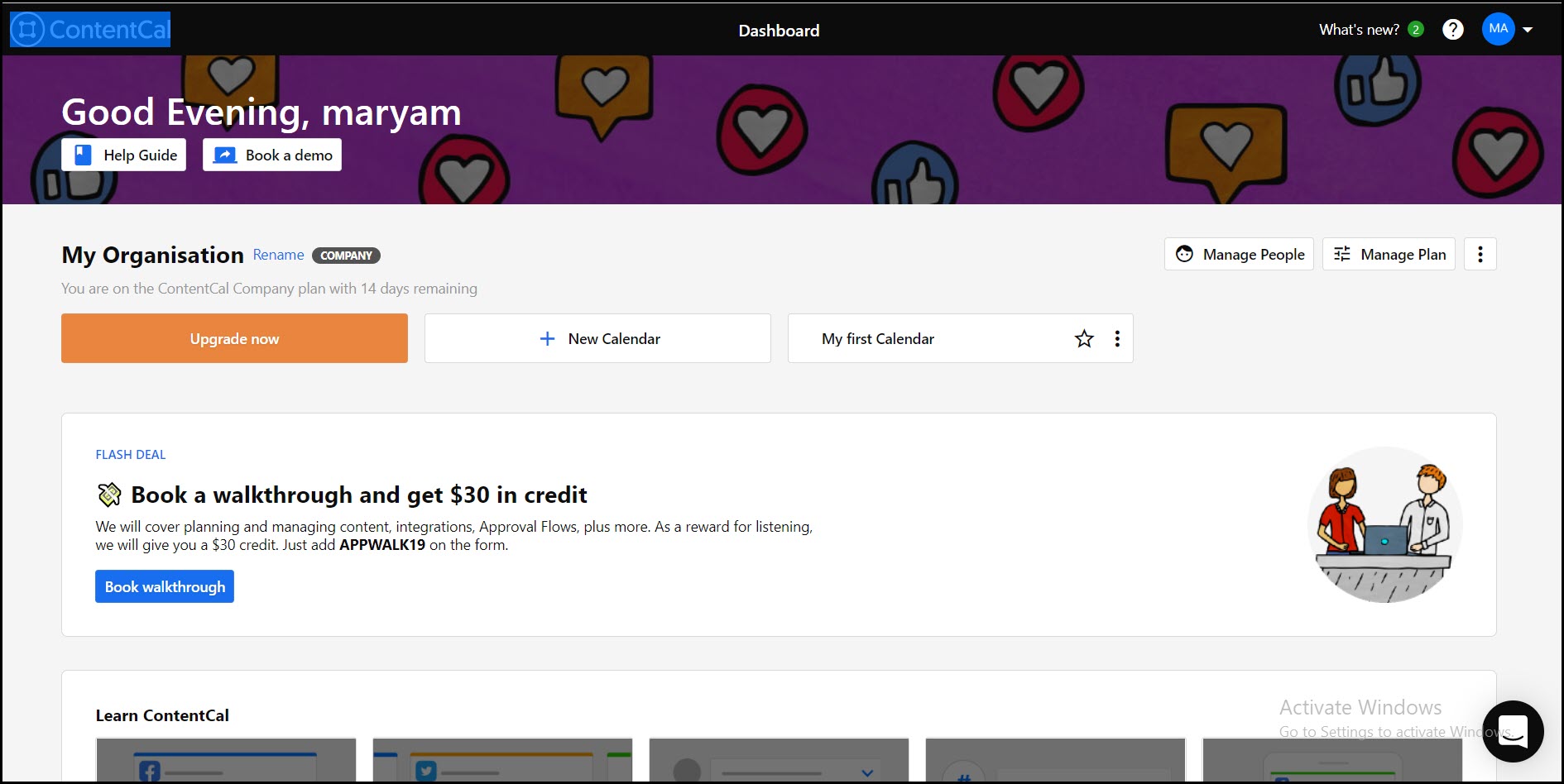
Task: Star My first Calendar as favorite
Action: point(1084,338)
